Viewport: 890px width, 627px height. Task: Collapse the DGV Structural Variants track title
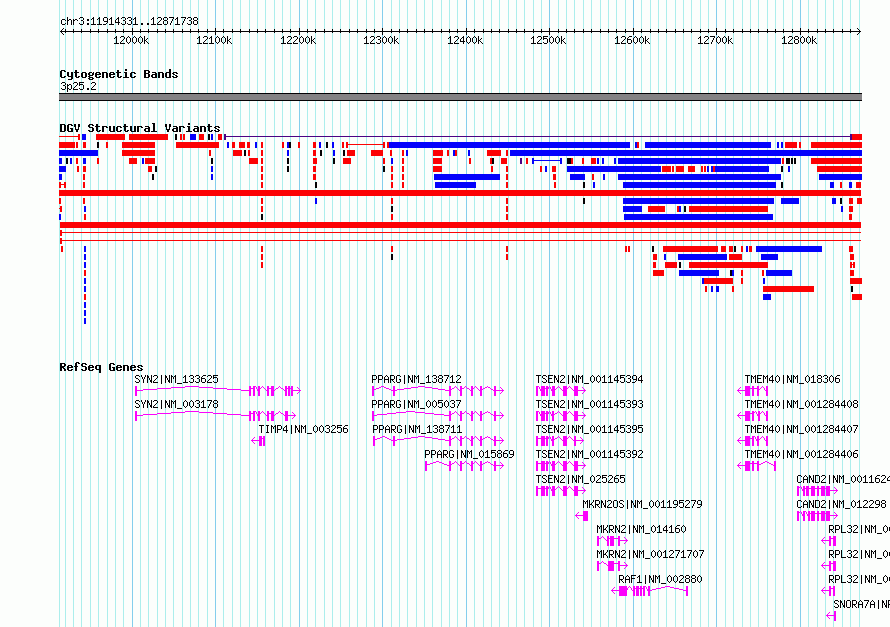click(x=140, y=128)
